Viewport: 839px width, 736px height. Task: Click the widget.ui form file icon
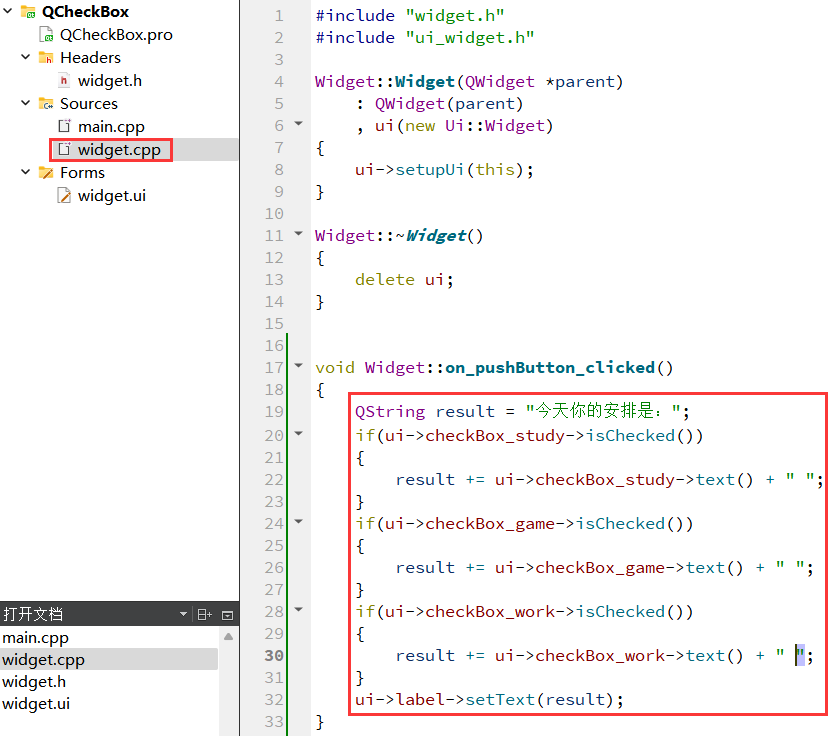pyautogui.click(x=64, y=195)
